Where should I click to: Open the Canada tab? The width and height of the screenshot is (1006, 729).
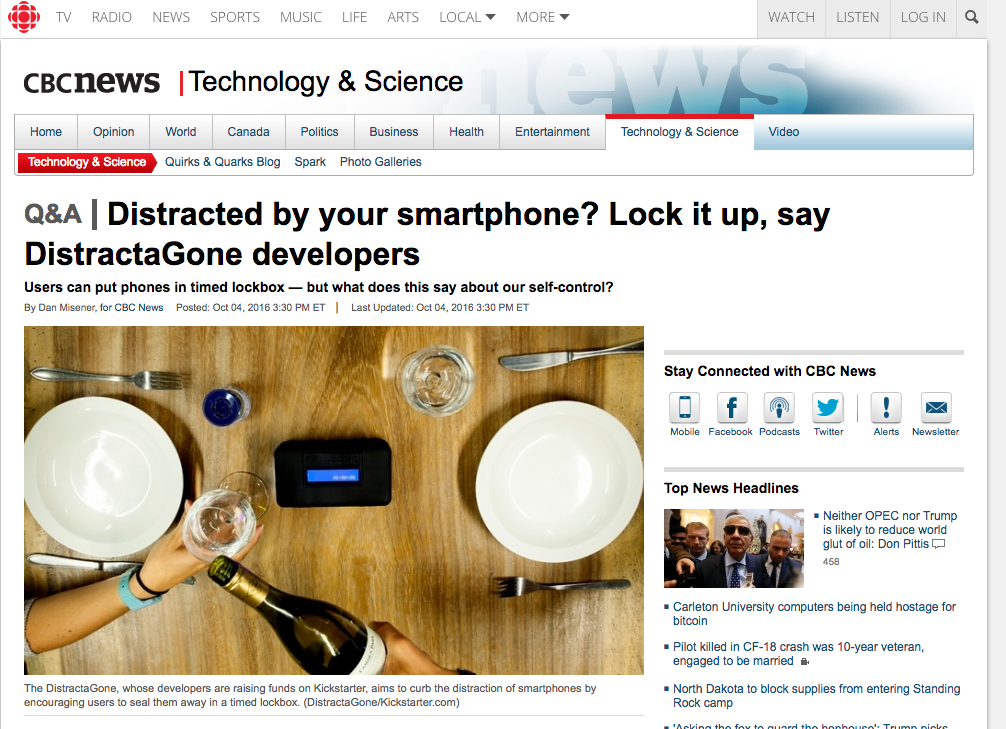248,132
